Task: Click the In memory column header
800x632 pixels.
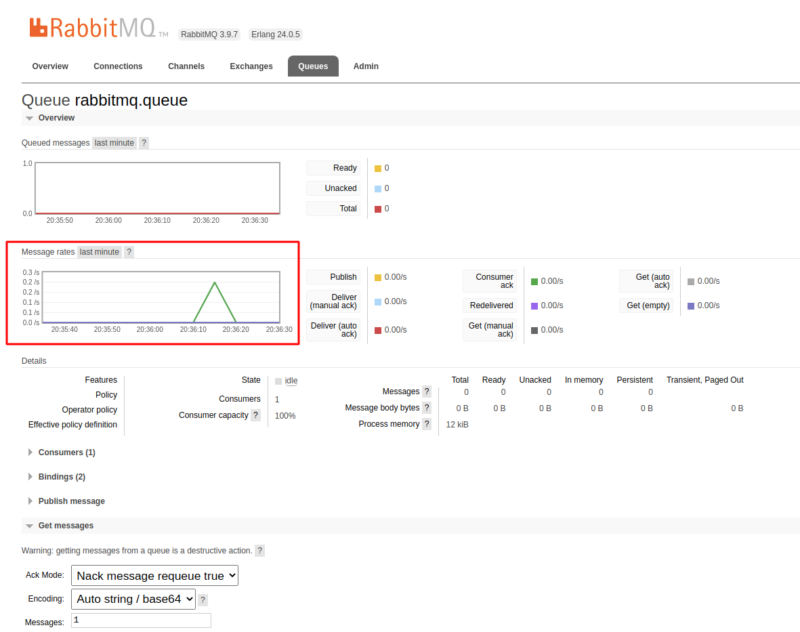Action: click(x=584, y=380)
